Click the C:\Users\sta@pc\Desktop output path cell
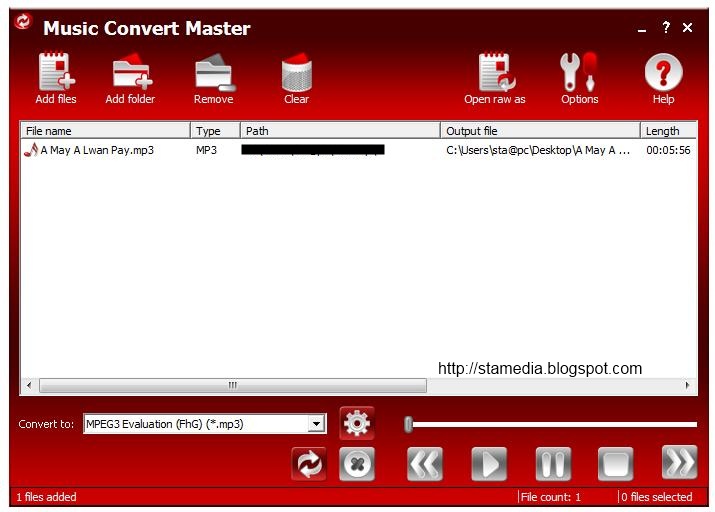 [x=538, y=150]
